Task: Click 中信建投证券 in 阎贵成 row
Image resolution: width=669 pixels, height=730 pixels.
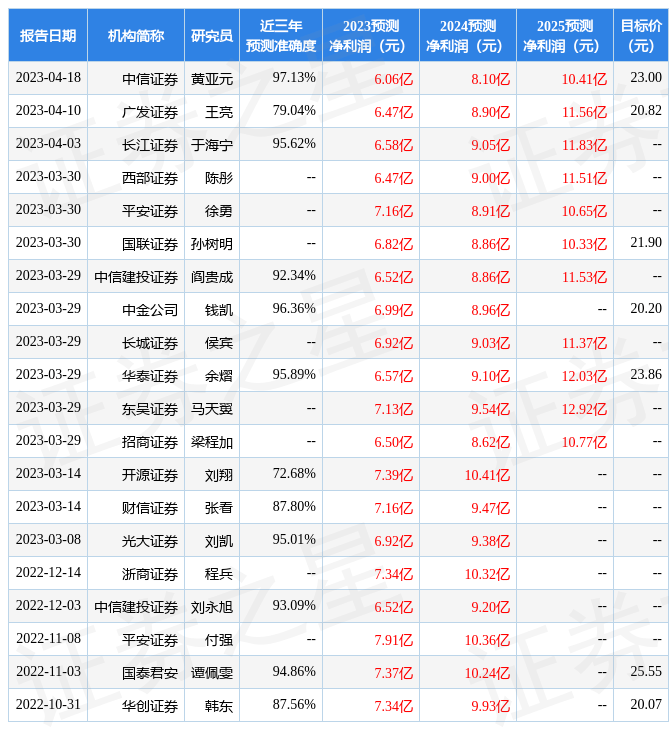Action: click(136, 277)
